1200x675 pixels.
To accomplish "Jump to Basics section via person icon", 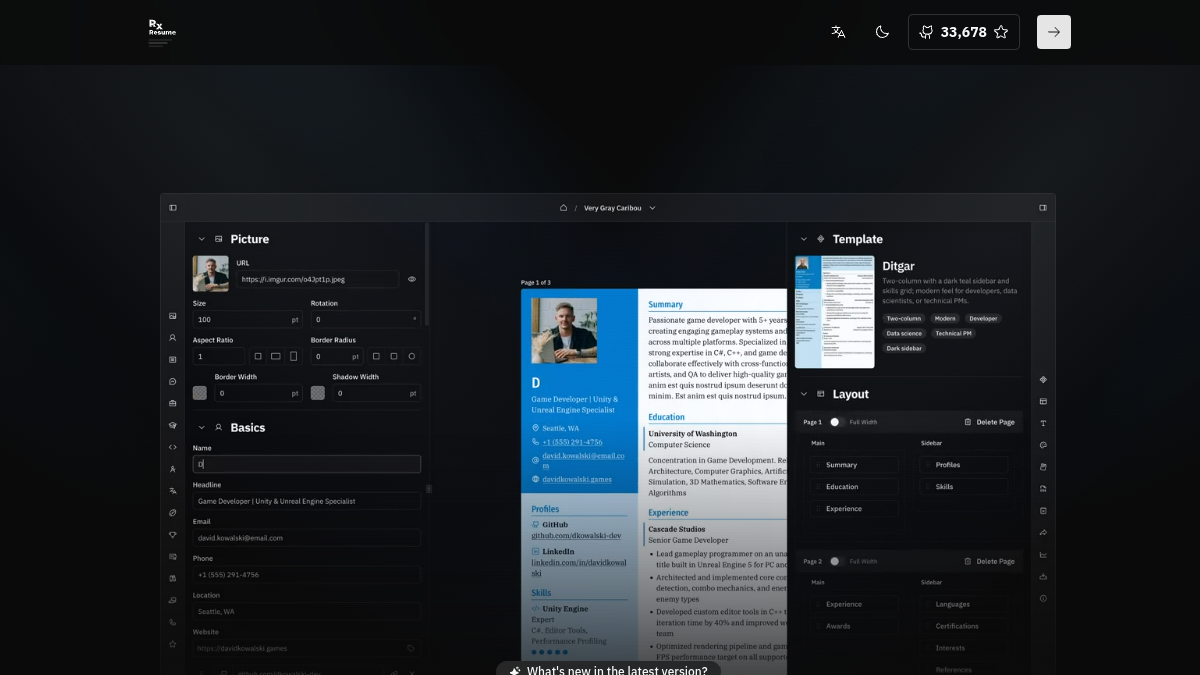I will click(173, 338).
